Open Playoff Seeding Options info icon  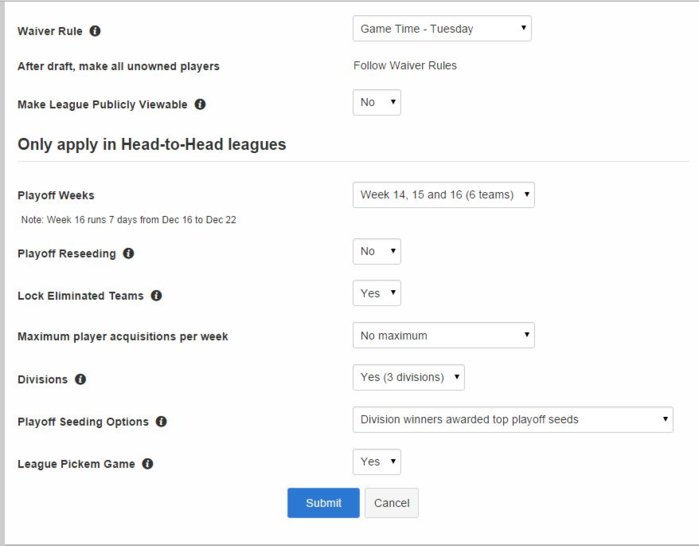point(161,422)
